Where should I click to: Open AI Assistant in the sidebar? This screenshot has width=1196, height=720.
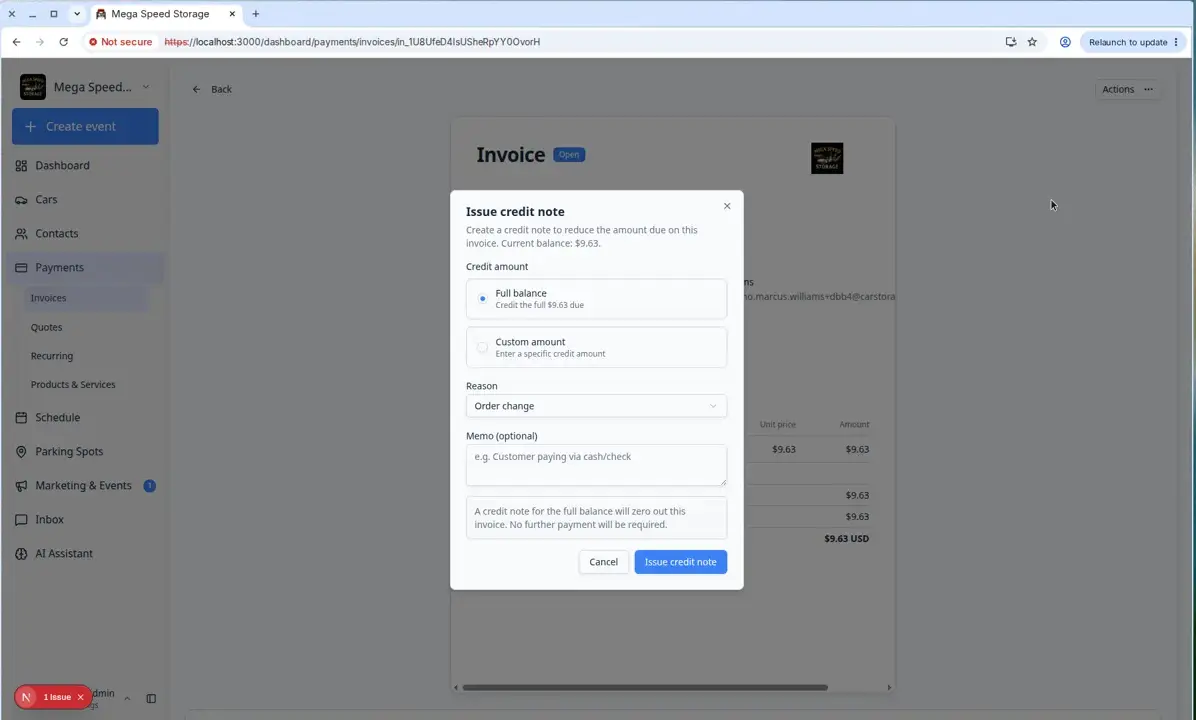pos(64,554)
